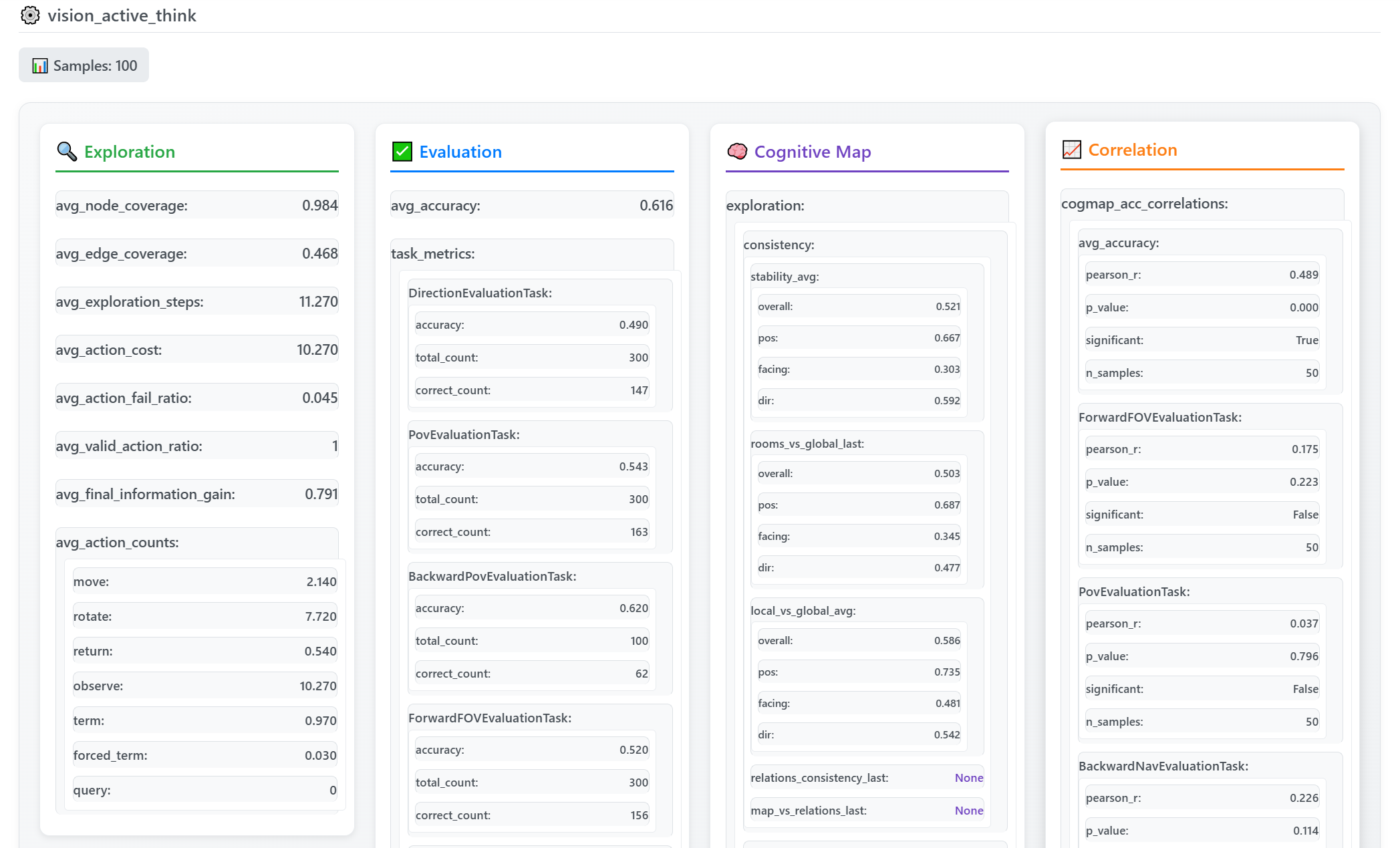Select the Correlation panel heading
The width and height of the screenshot is (1400, 848).
[1133, 150]
